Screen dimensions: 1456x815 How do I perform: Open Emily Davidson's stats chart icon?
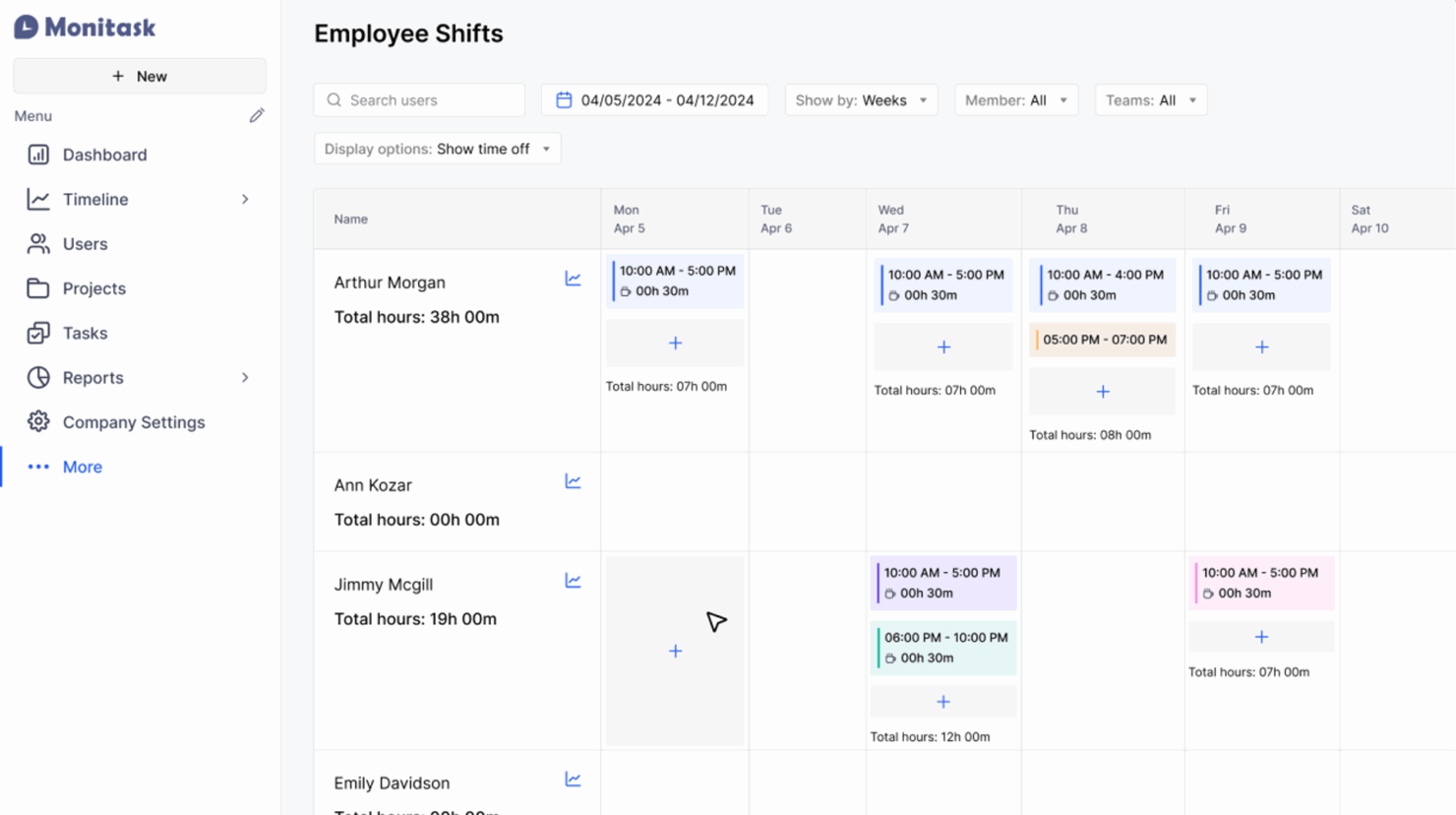point(573,780)
